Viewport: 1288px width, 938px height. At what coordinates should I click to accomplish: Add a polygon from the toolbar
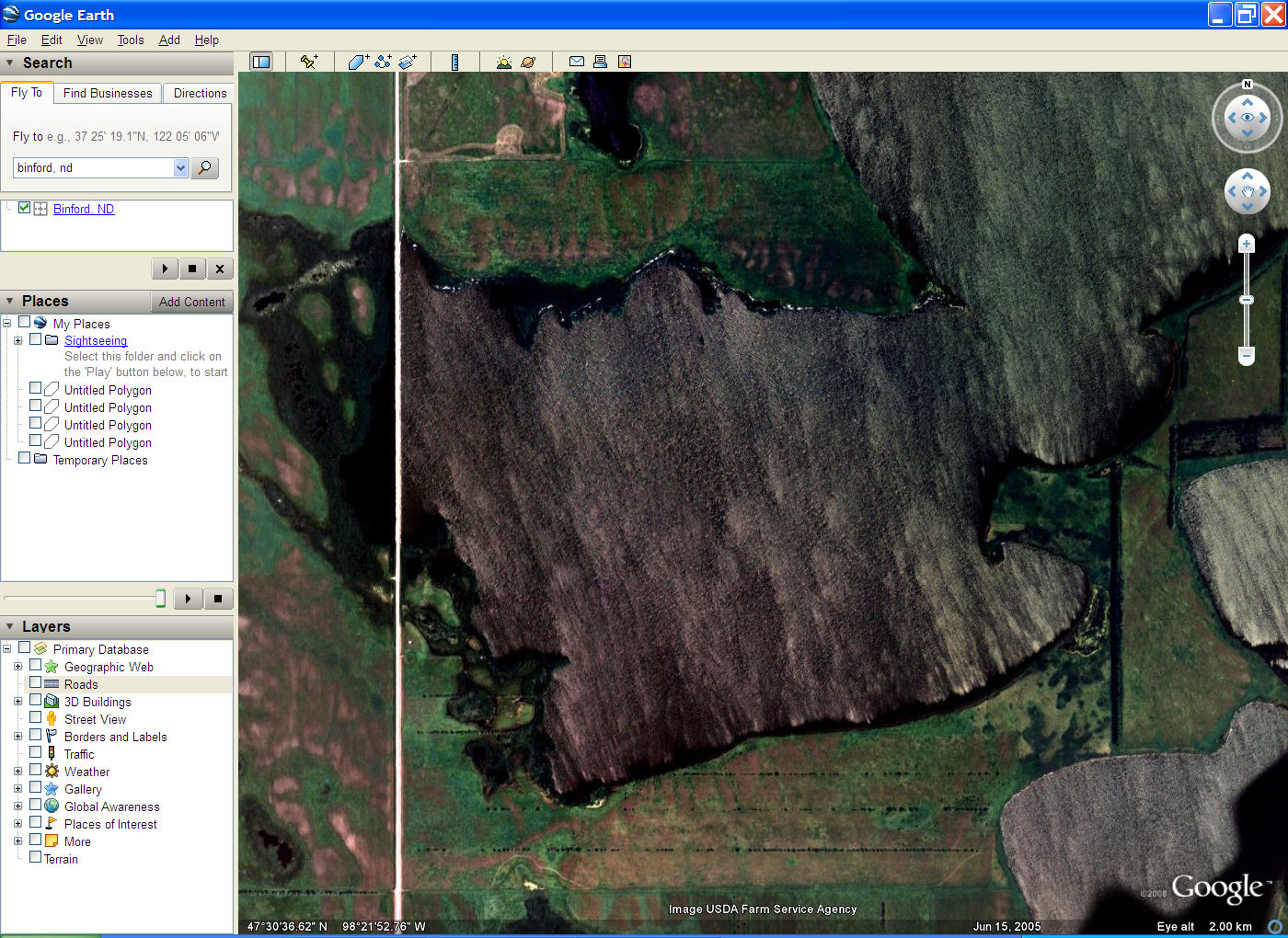click(x=358, y=62)
